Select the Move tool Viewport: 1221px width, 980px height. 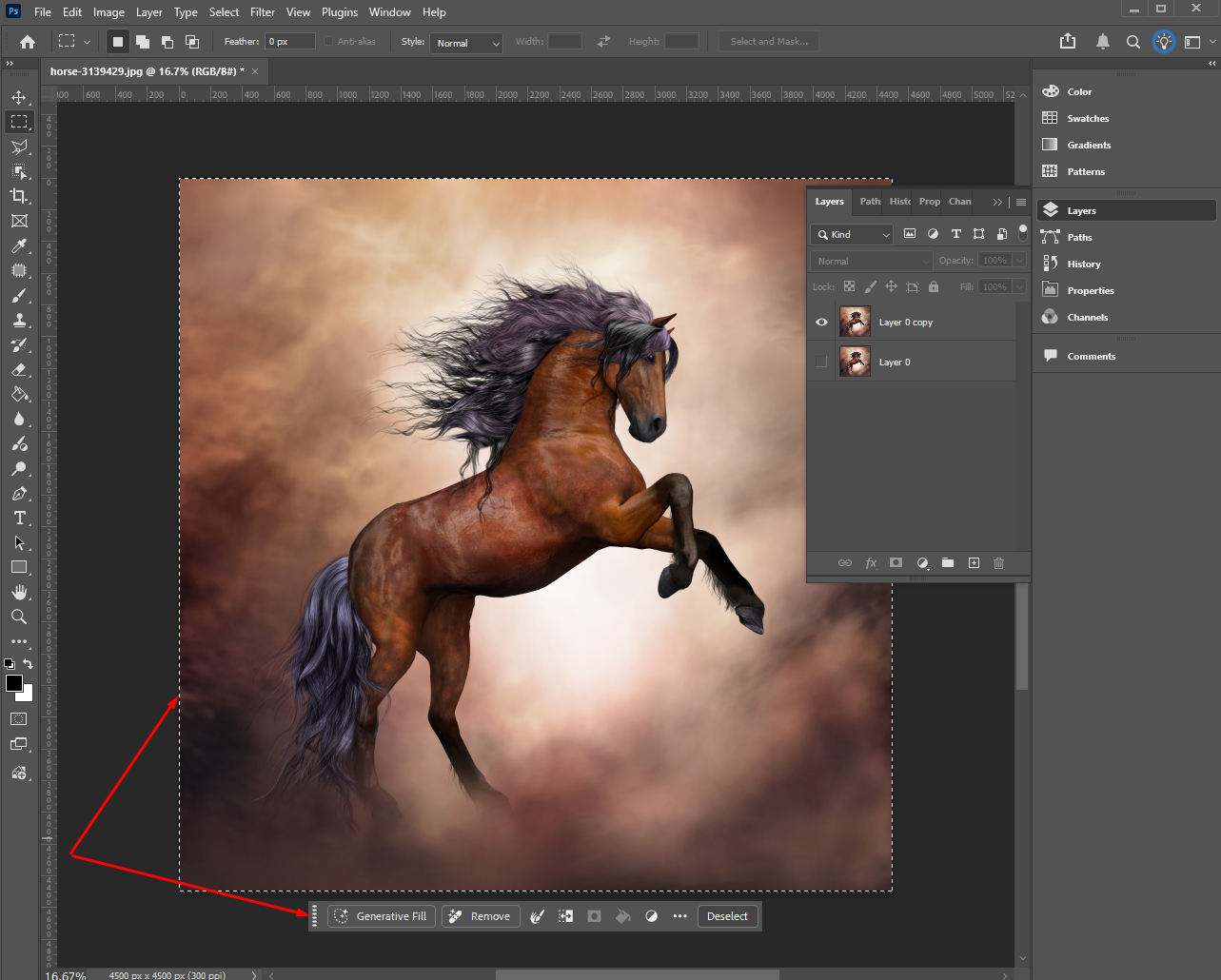click(x=20, y=96)
